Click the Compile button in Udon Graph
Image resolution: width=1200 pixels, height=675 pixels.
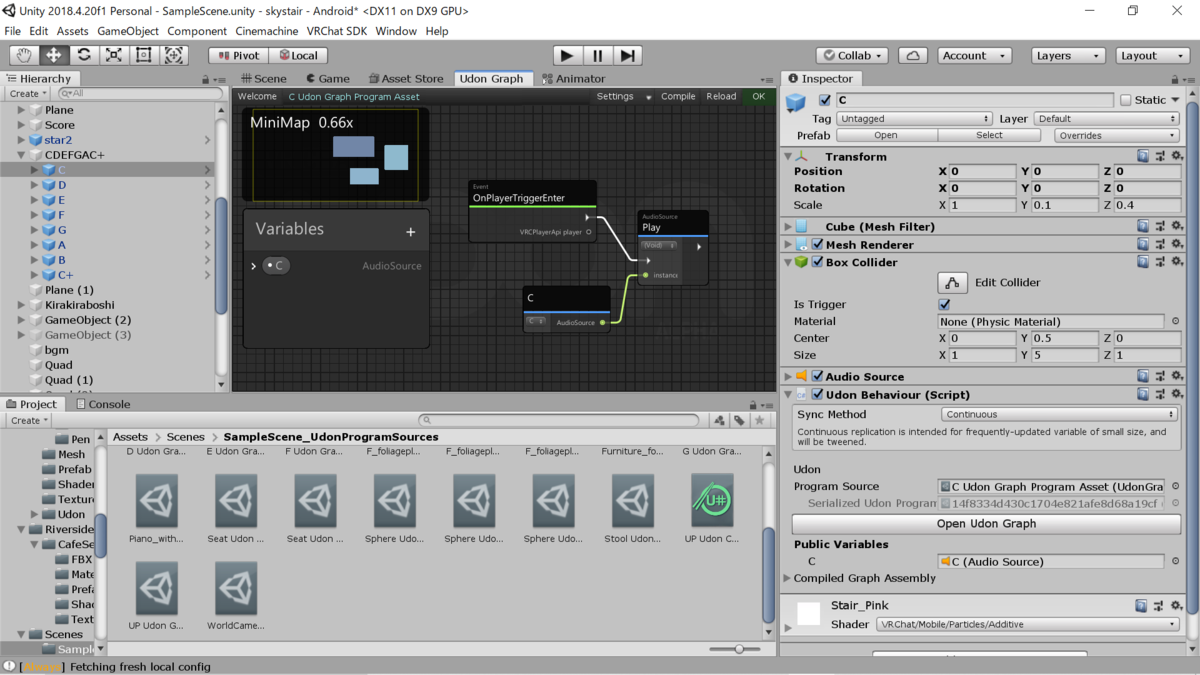tap(678, 97)
